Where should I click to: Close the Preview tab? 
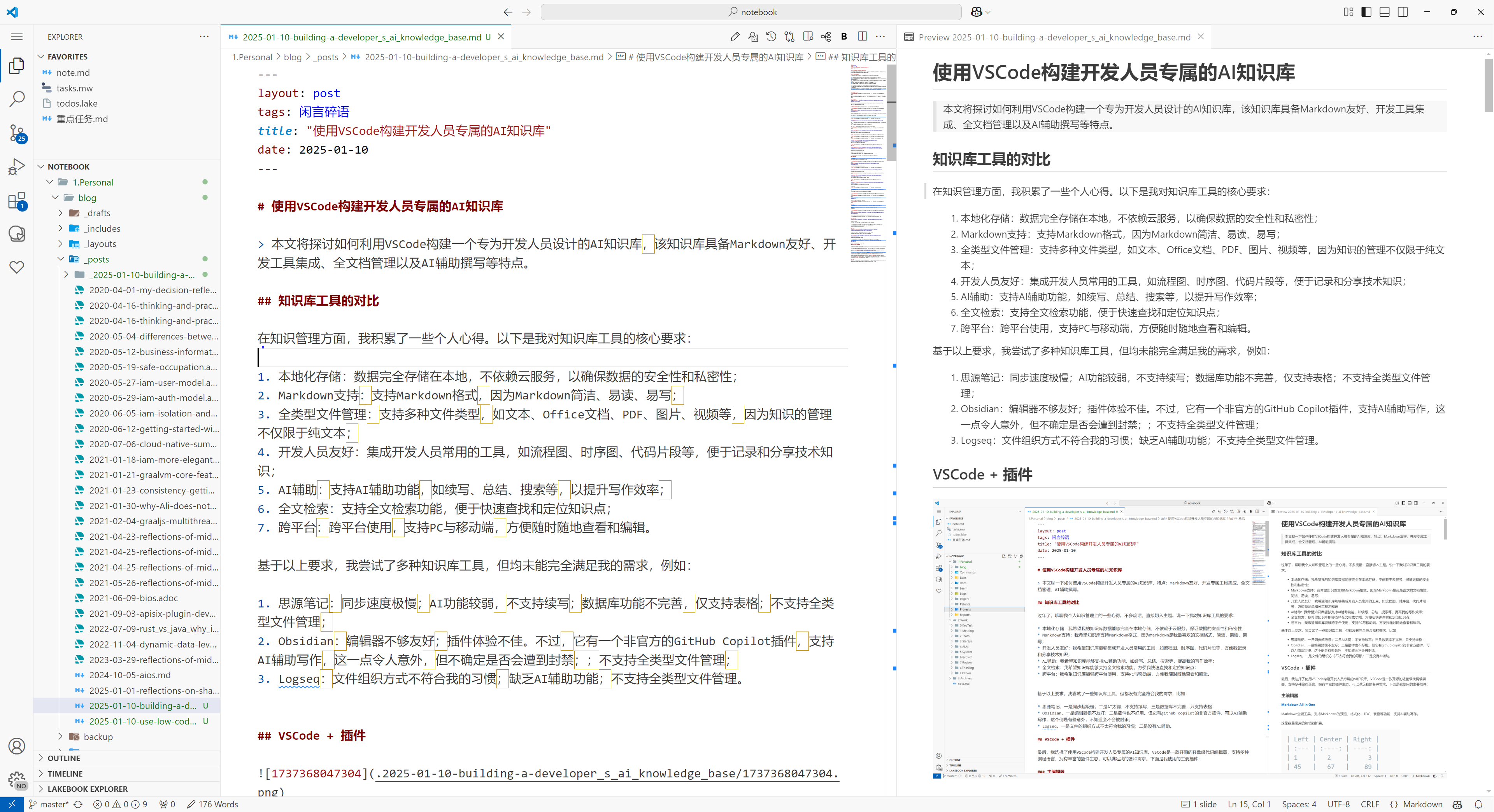tap(1201, 37)
